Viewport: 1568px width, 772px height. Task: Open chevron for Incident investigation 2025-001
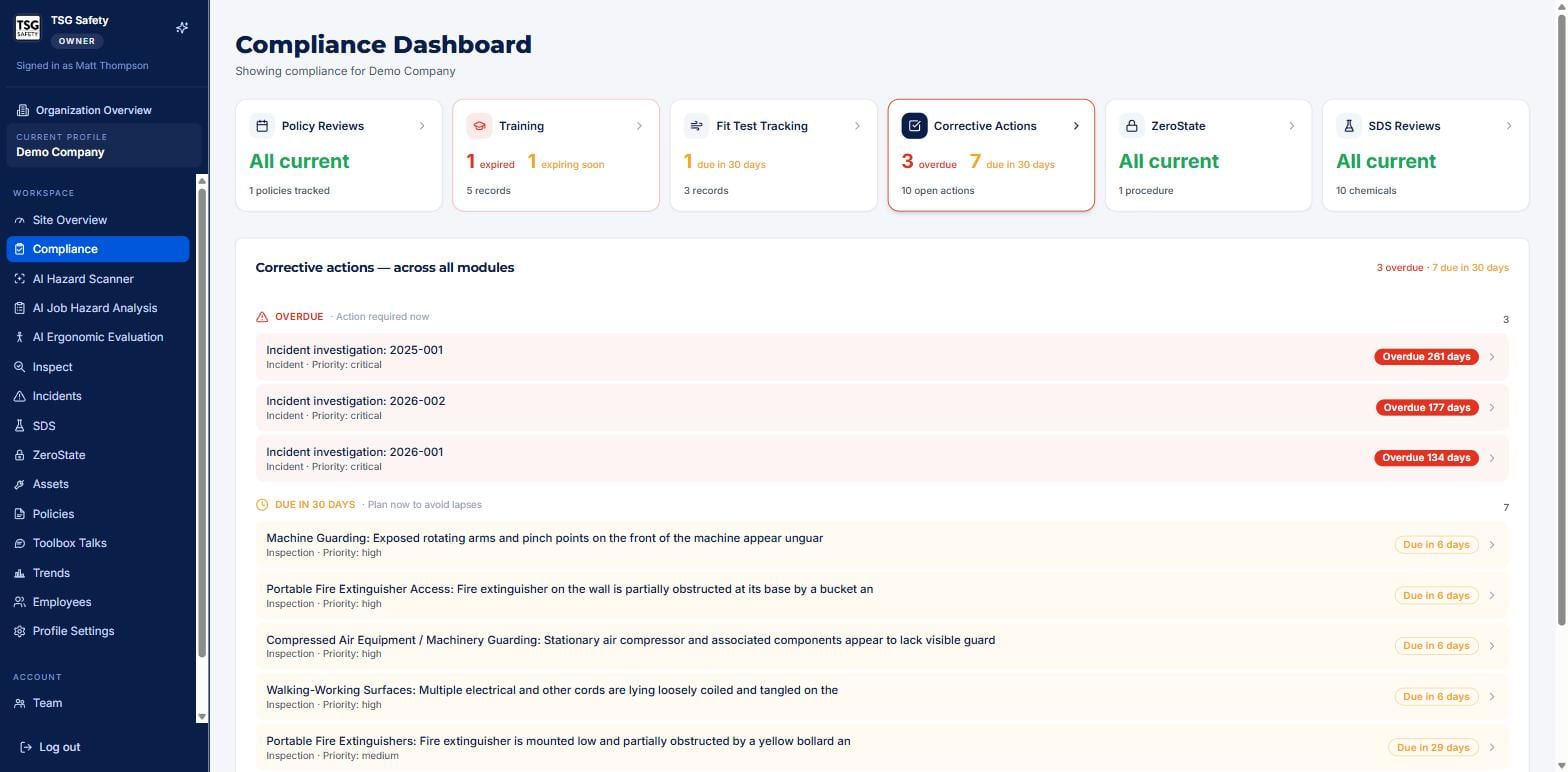coord(1492,357)
